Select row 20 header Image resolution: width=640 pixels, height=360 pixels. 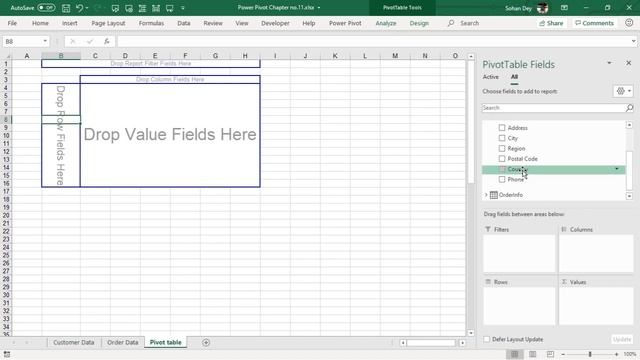click(6, 216)
